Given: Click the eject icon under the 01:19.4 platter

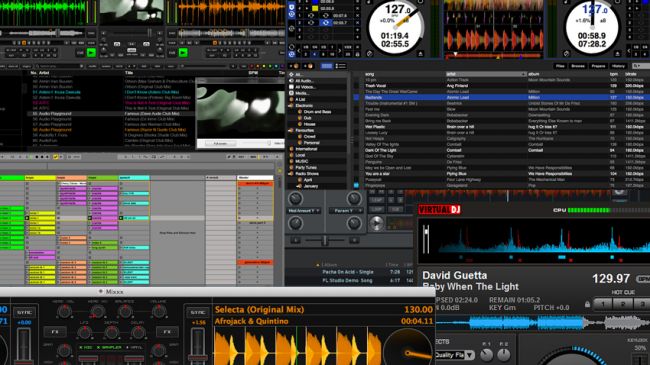Looking at the screenshot, I should [420, 54].
